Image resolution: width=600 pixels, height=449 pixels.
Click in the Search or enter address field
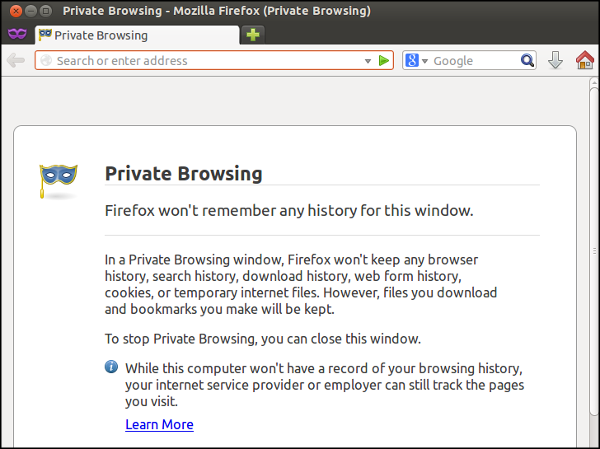click(200, 61)
